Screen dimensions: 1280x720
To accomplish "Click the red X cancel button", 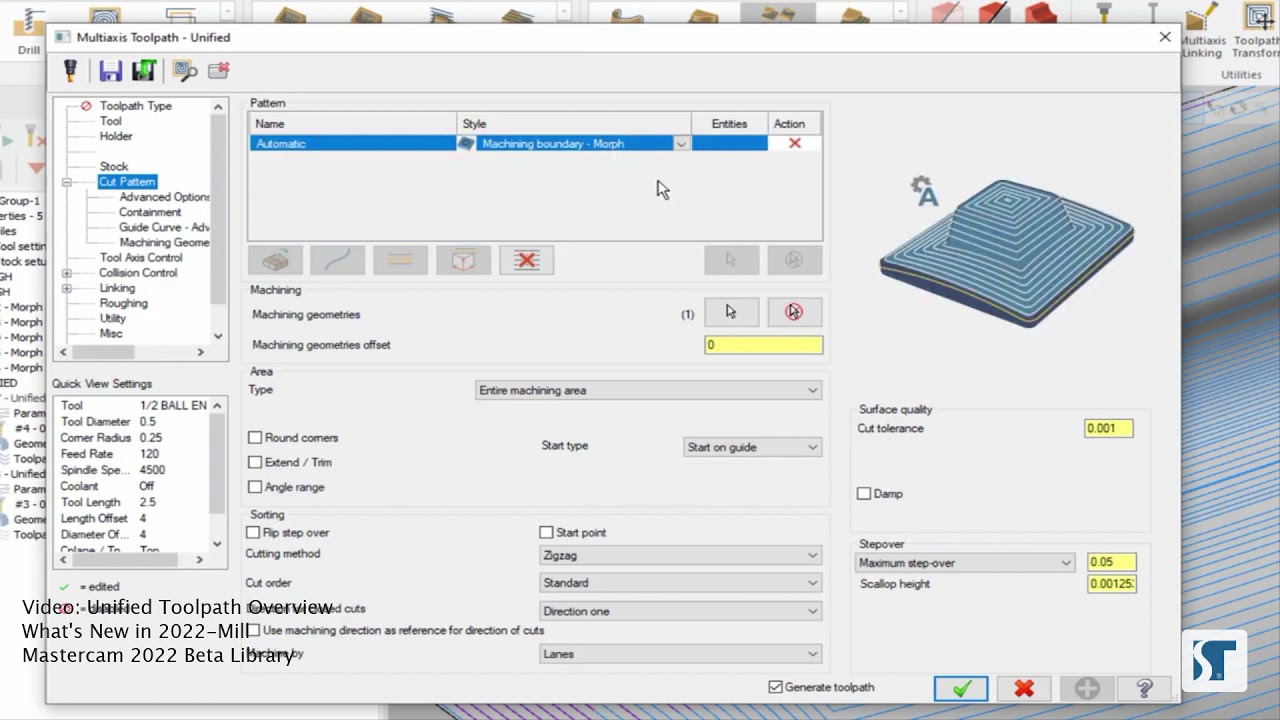I will click(x=1024, y=688).
